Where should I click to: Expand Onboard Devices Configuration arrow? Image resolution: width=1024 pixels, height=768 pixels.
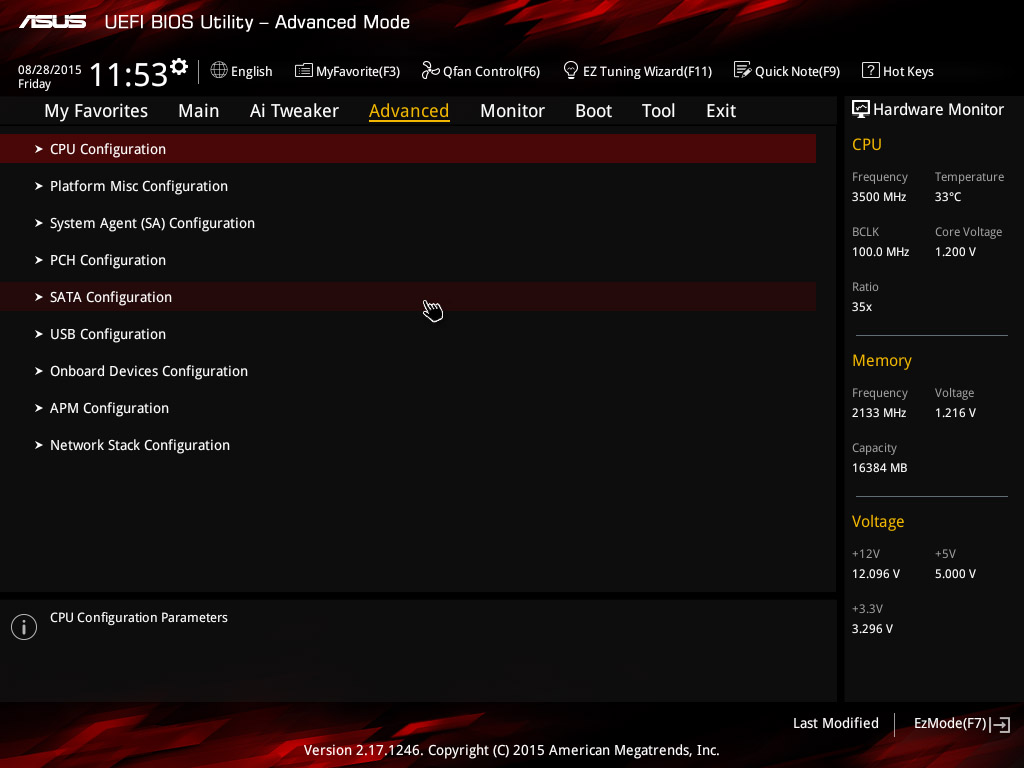(39, 371)
